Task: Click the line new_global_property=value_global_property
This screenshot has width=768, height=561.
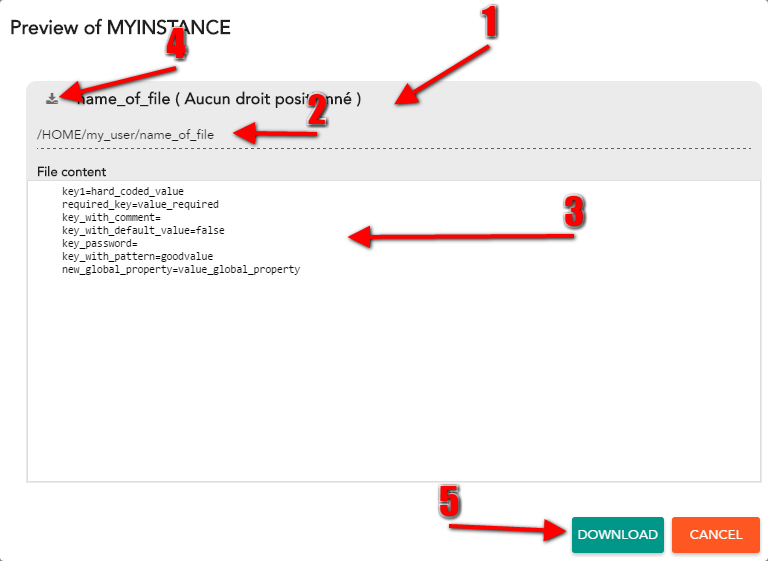Action: tap(181, 269)
